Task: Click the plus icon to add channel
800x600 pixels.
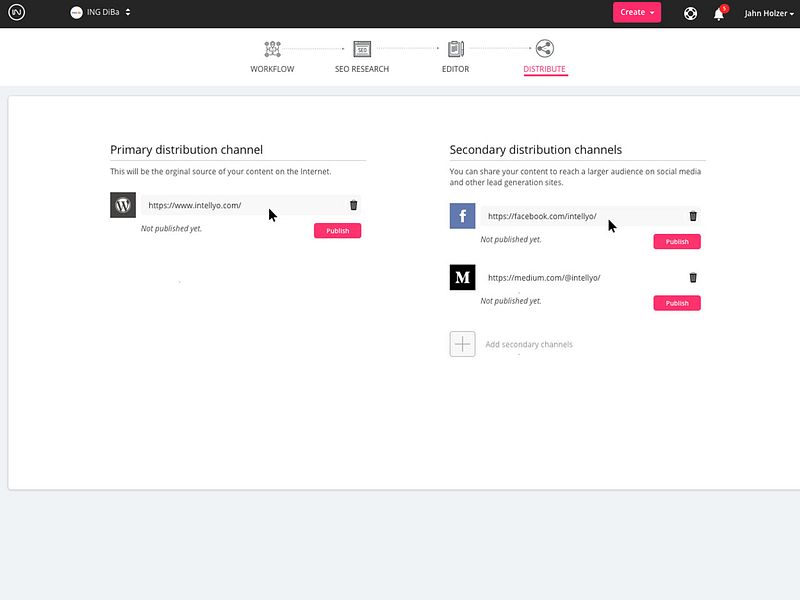Action: coord(462,344)
